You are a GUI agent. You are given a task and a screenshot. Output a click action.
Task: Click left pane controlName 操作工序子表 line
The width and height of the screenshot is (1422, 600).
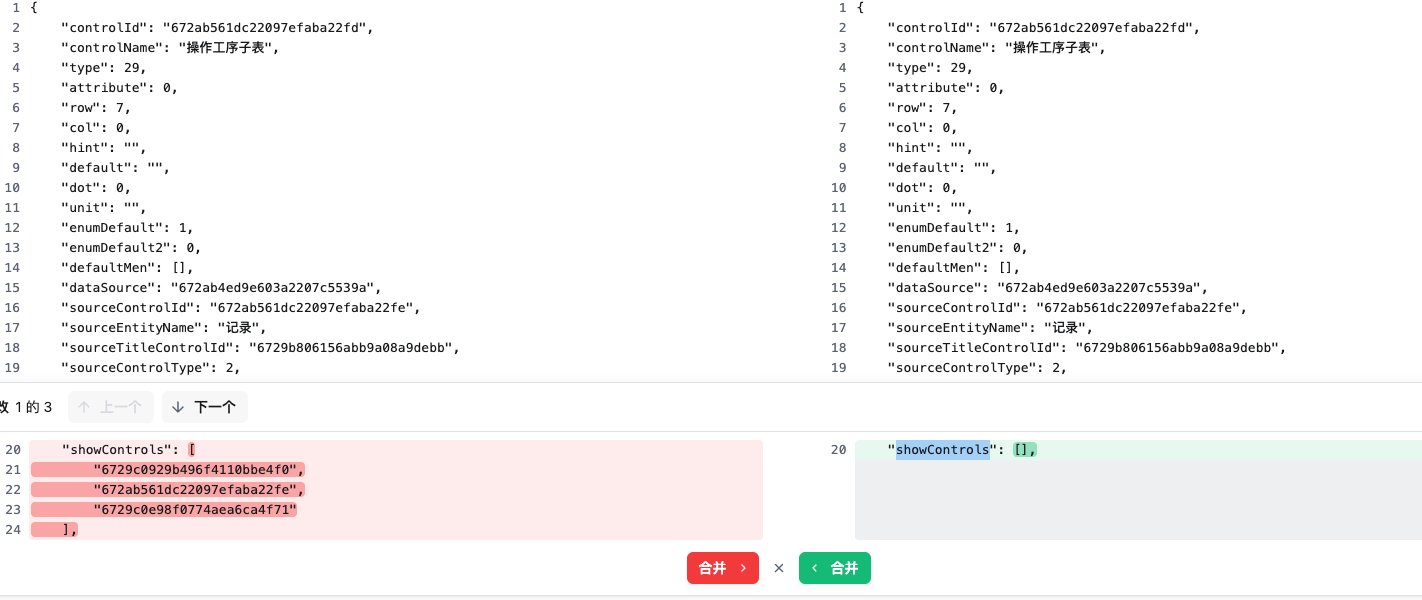(170, 48)
